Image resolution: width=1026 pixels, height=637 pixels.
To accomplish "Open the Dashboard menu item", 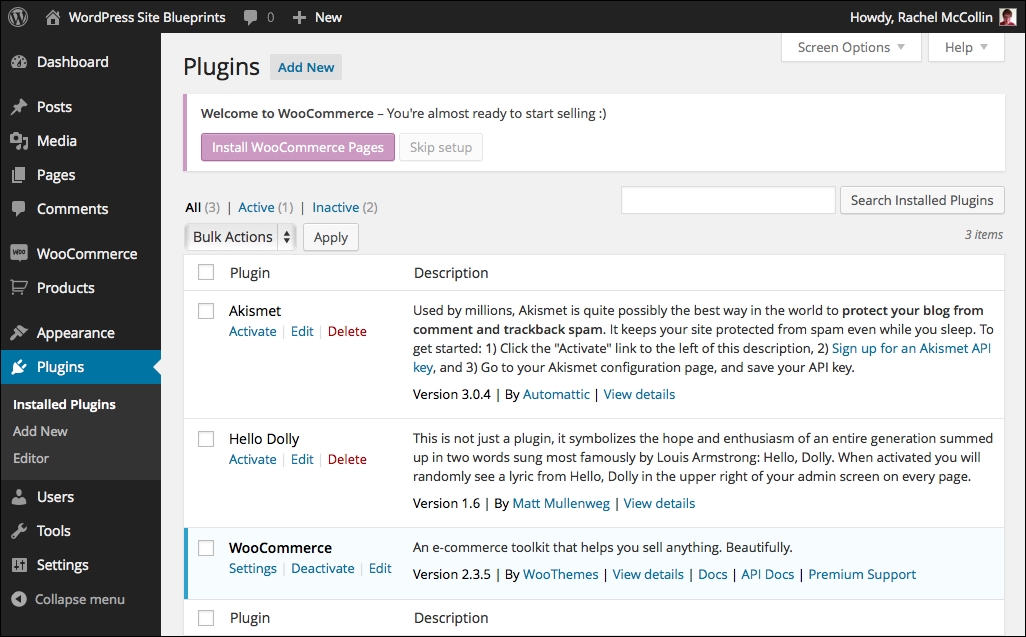I will [x=73, y=62].
